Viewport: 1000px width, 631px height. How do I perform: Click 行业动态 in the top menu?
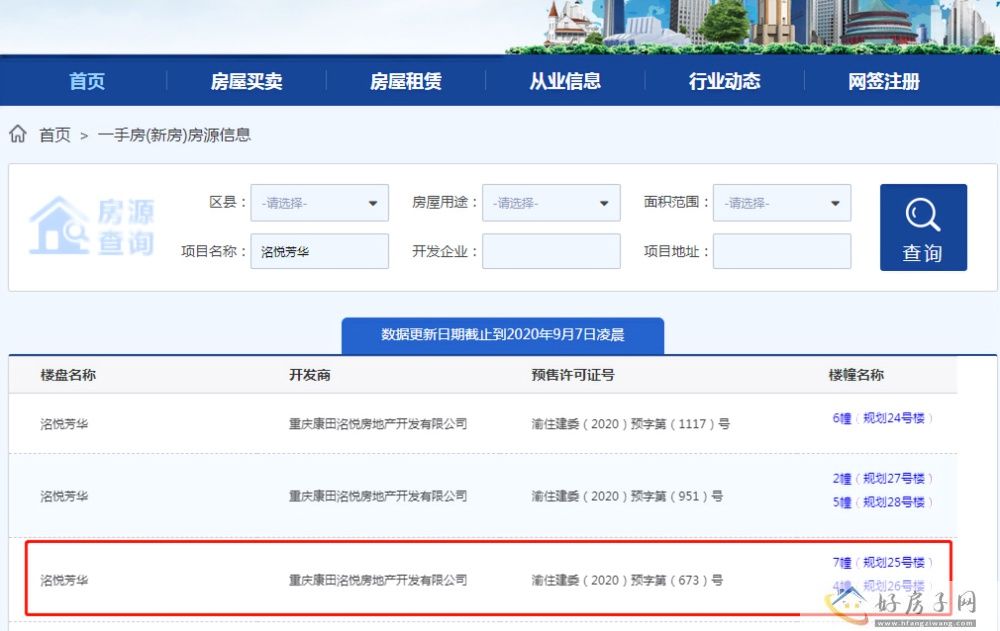coord(724,82)
